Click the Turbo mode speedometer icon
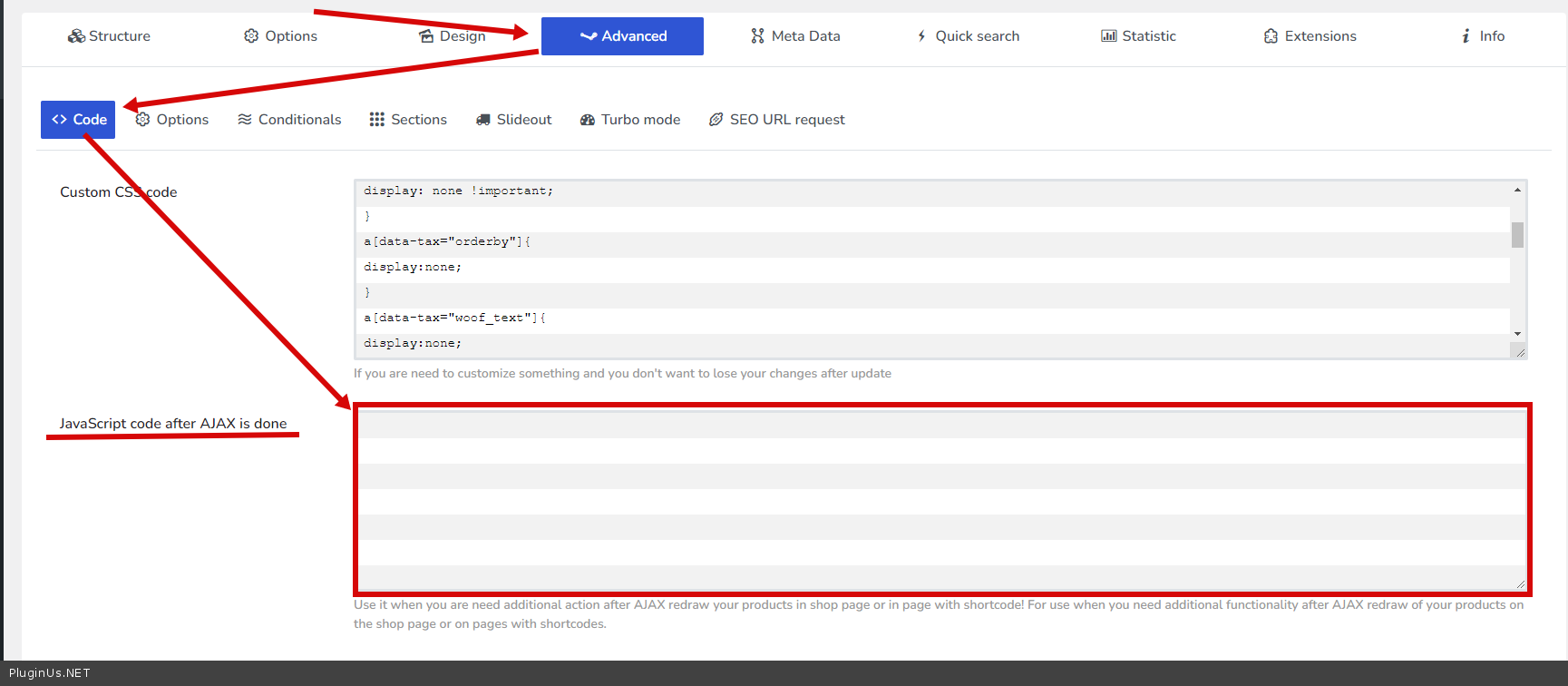The height and width of the screenshot is (686, 1568). [588, 120]
